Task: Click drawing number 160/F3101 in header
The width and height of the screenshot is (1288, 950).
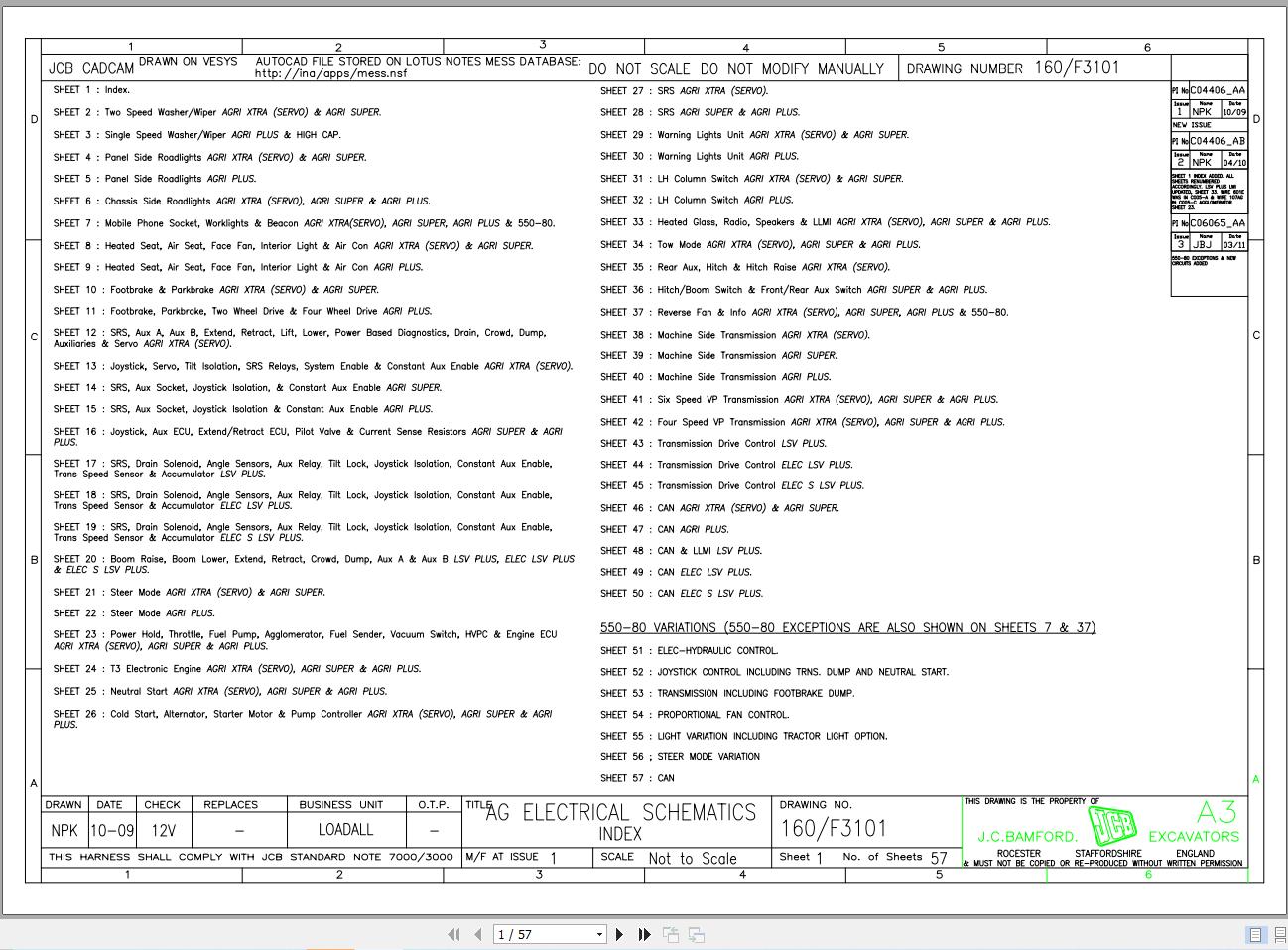Action: coord(1077,68)
